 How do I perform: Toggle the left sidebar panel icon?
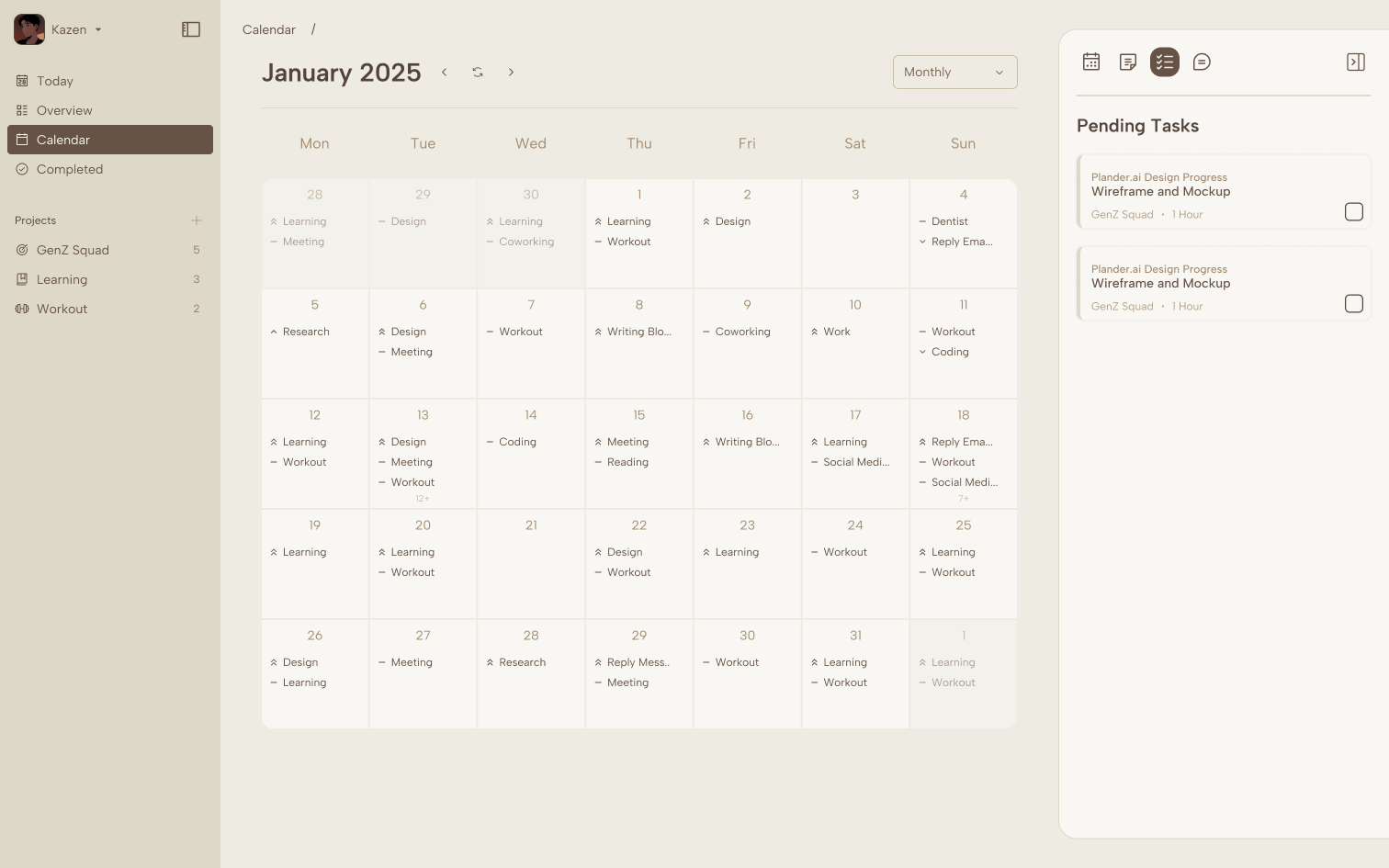(x=191, y=29)
